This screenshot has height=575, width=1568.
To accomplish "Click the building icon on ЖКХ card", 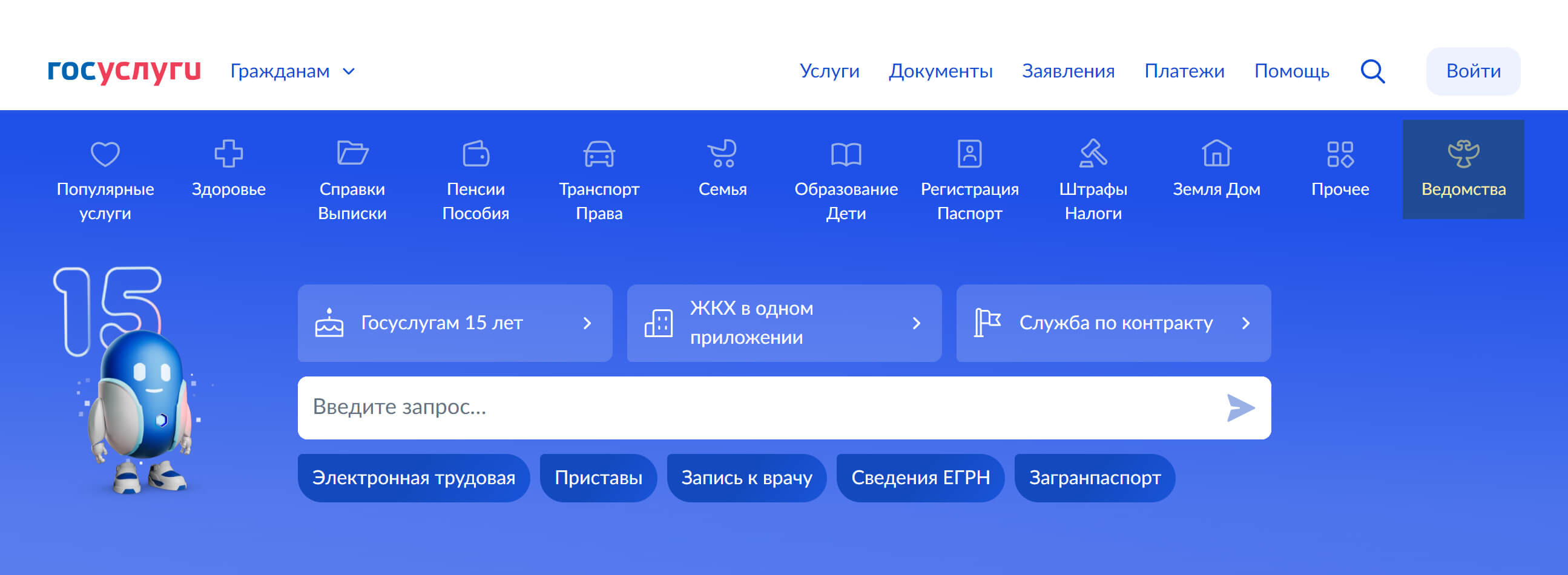I will click(x=659, y=323).
